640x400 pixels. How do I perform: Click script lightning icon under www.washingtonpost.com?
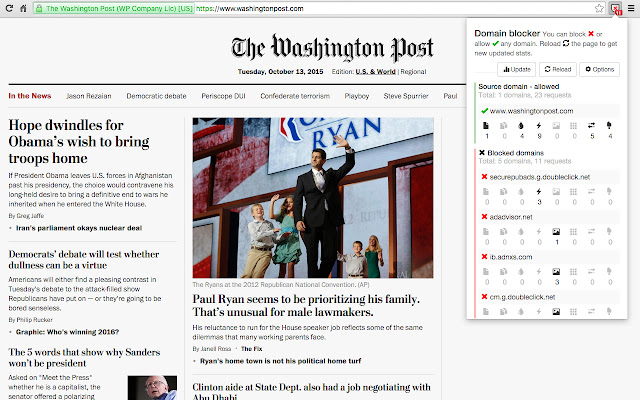click(539, 126)
